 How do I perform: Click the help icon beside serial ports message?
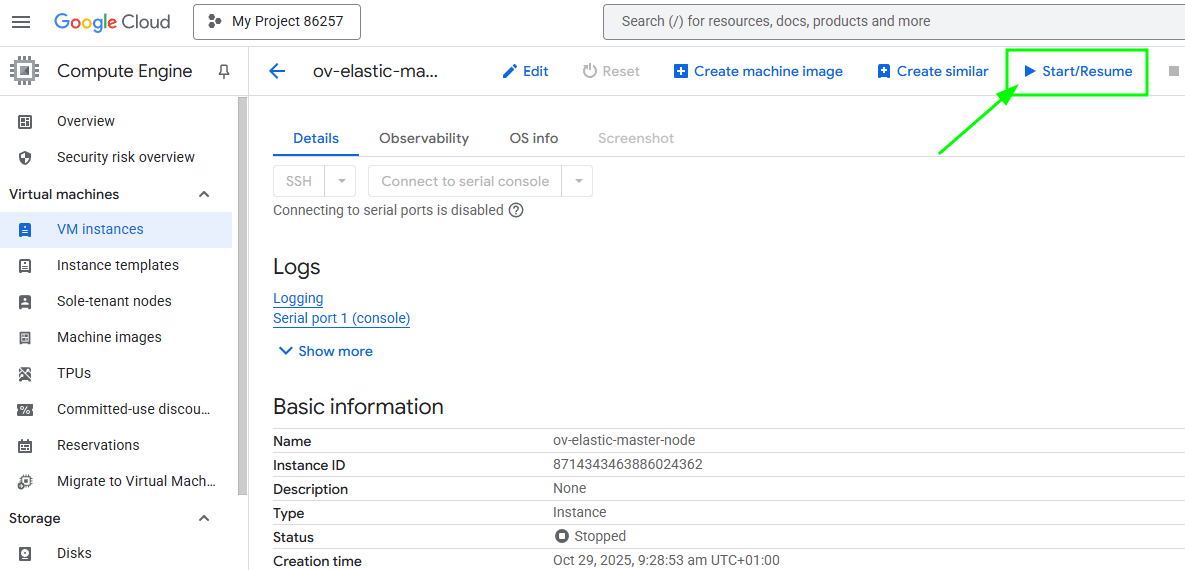pyautogui.click(x=516, y=210)
